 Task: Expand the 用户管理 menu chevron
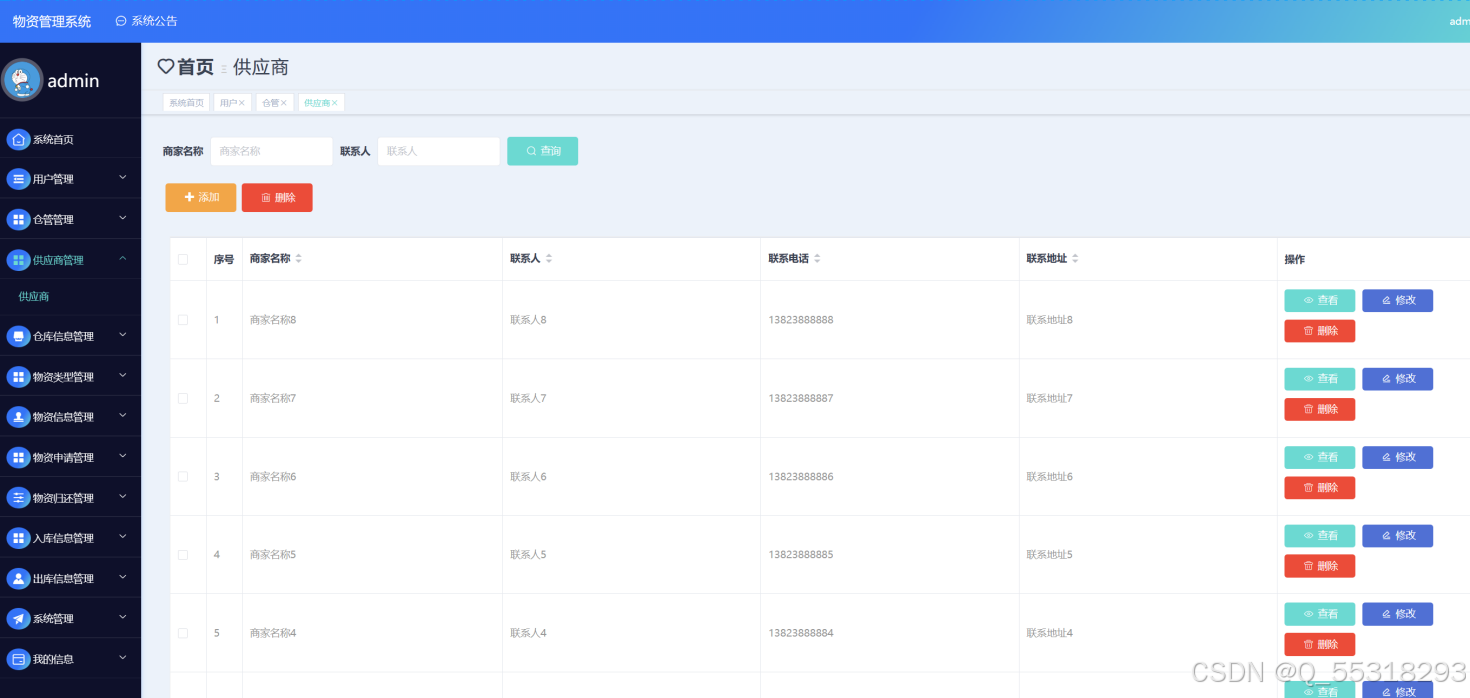click(x=123, y=178)
